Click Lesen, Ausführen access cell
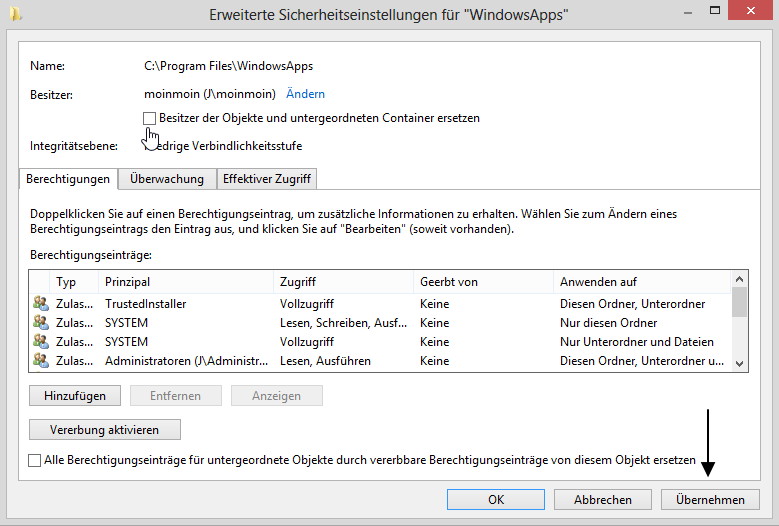The image size is (779, 526). coord(325,361)
